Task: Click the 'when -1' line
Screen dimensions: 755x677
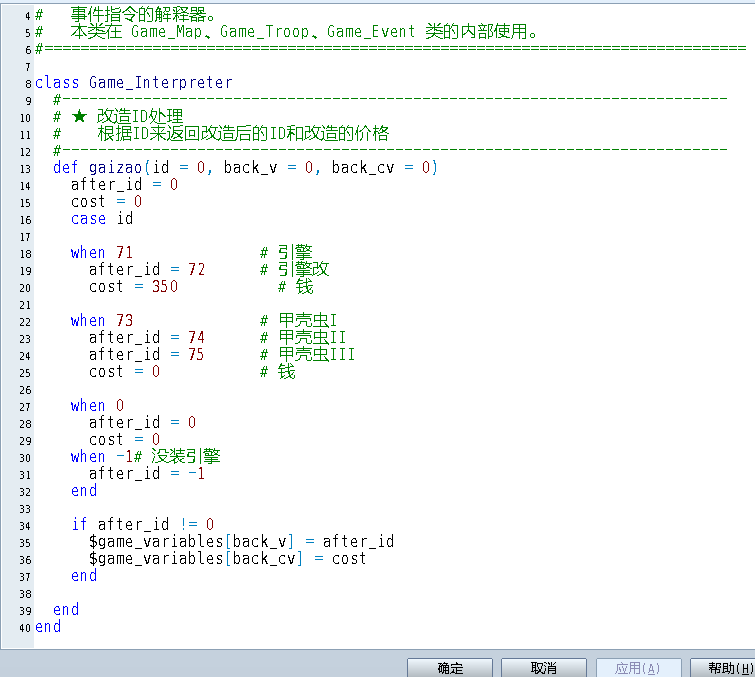Action: 102,456
